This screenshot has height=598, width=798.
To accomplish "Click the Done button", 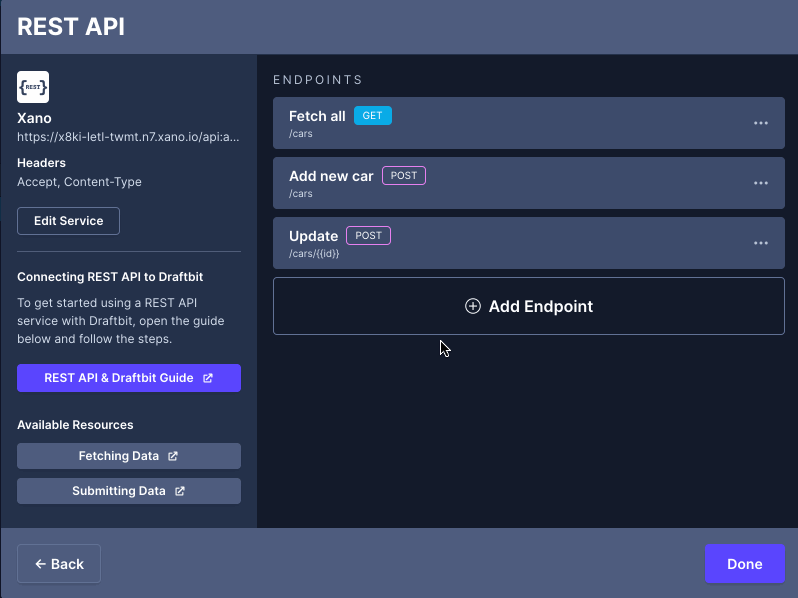I will (x=745, y=564).
